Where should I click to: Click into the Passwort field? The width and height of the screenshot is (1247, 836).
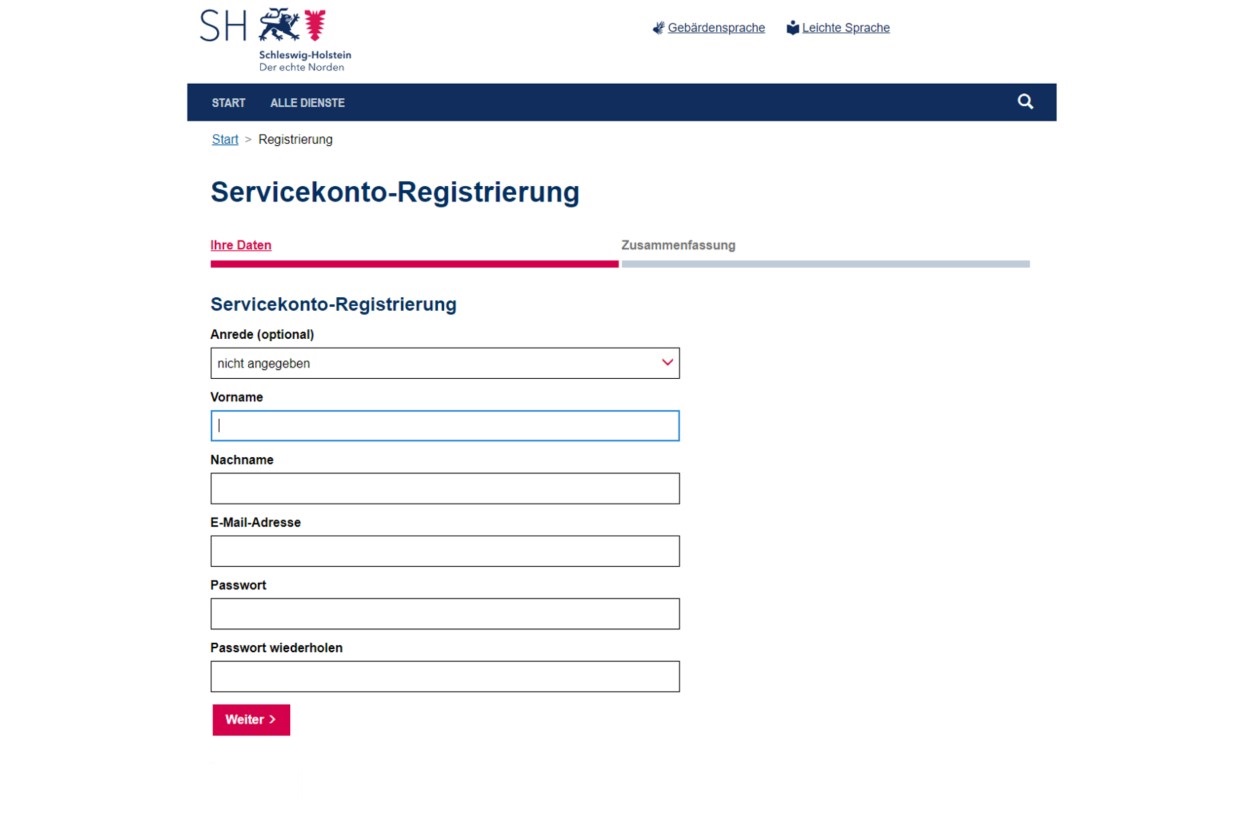pyautogui.click(x=445, y=614)
